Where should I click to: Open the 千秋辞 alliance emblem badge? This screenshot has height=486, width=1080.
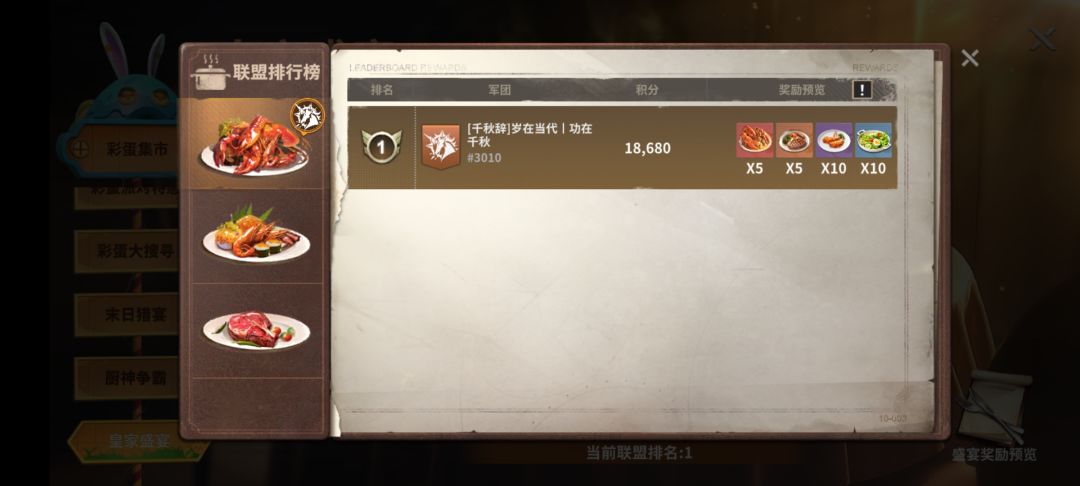441,147
